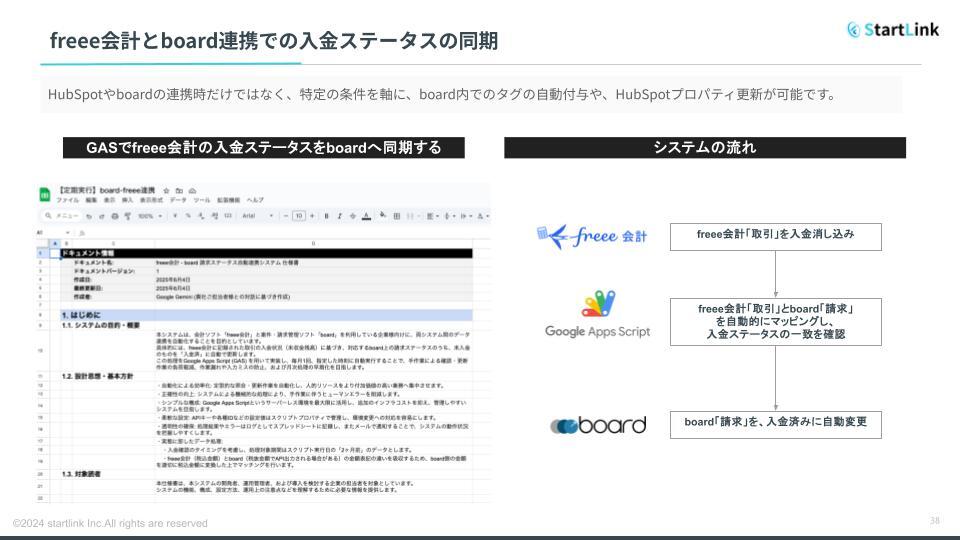
Task: Click the move-to-folder icon beside the title
Action: (179, 191)
